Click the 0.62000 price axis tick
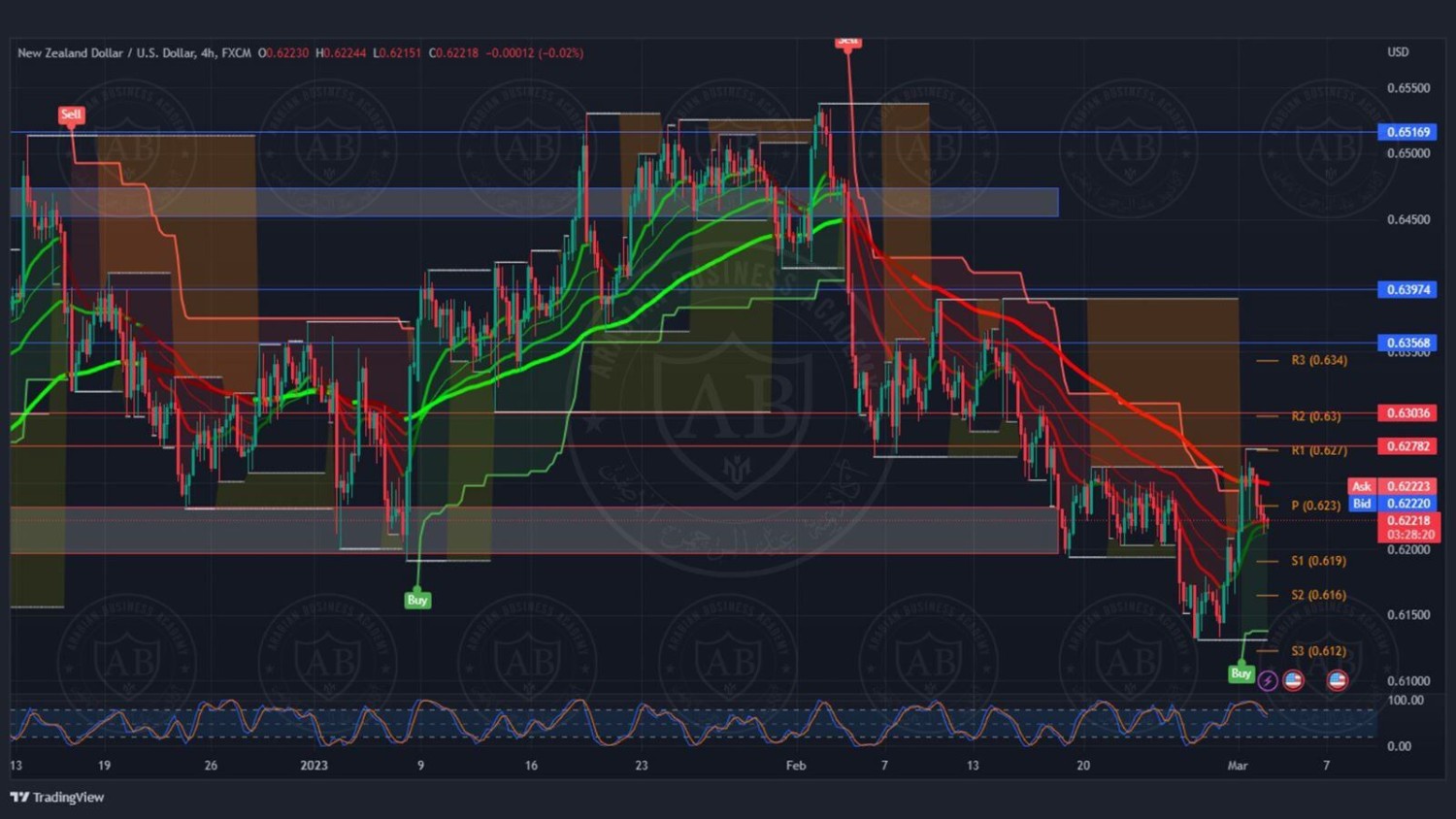Image resolution: width=1456 pixels, height=819 pixels. [1408, 550]
